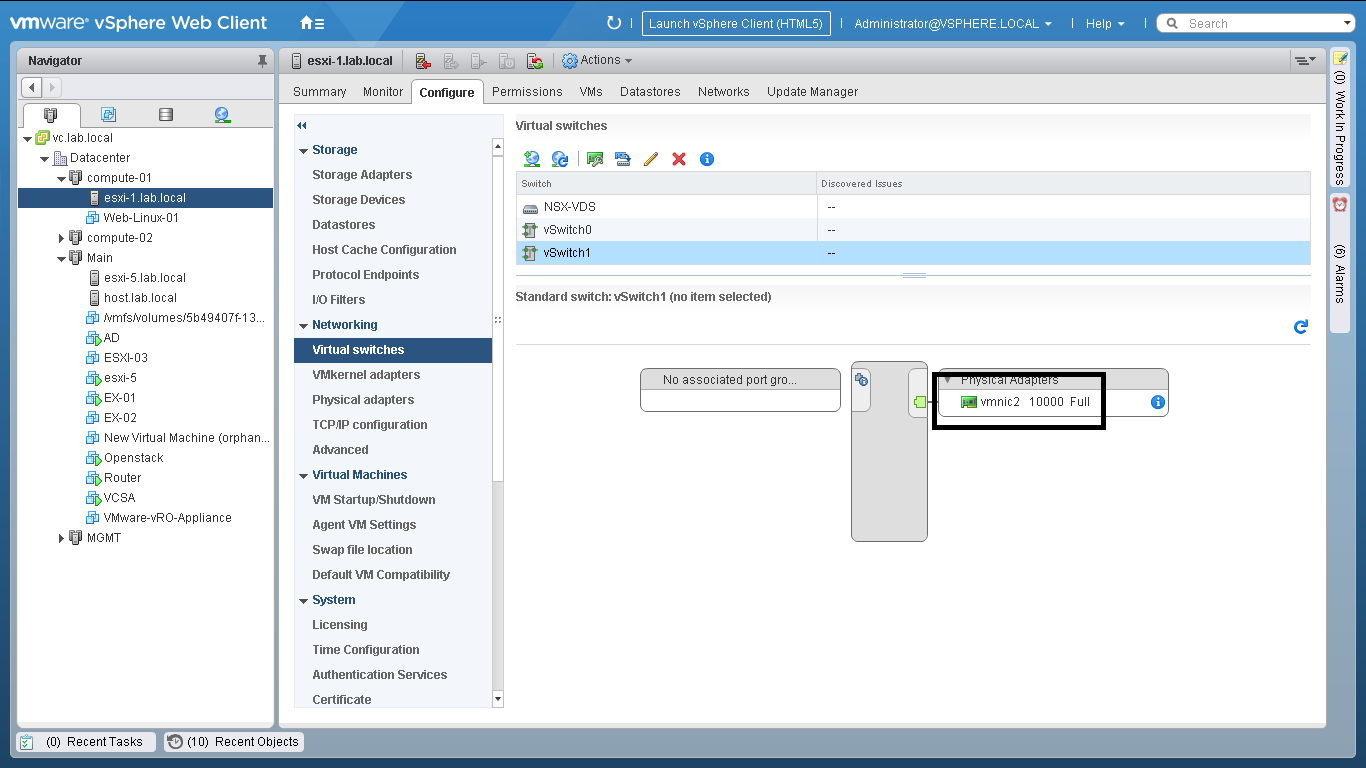Click the vmnic2 adapter info icon
The height and width of the screenshot is (768, 1366).
pos(1157,402)
